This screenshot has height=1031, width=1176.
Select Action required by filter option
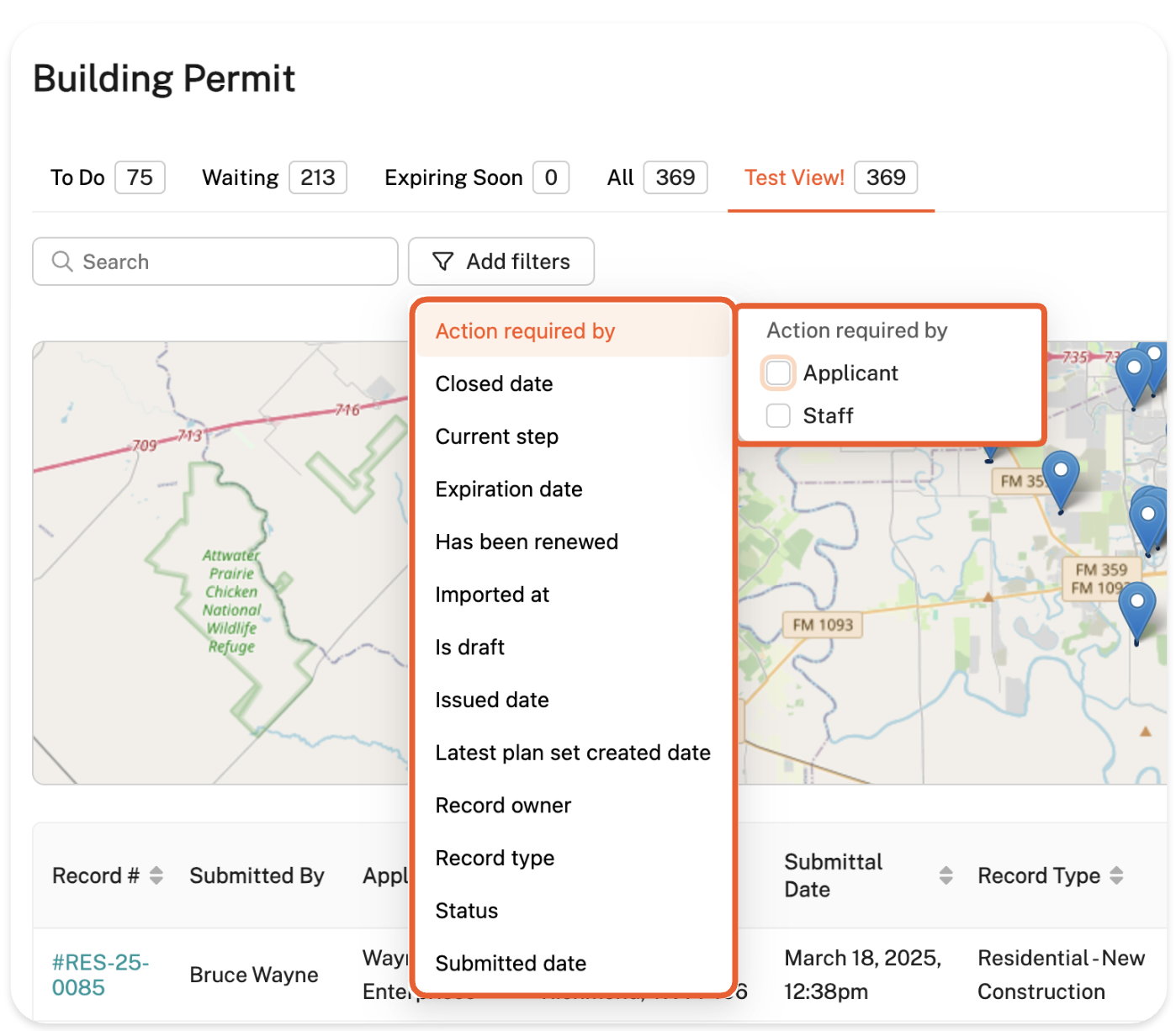tap(525, 331)
